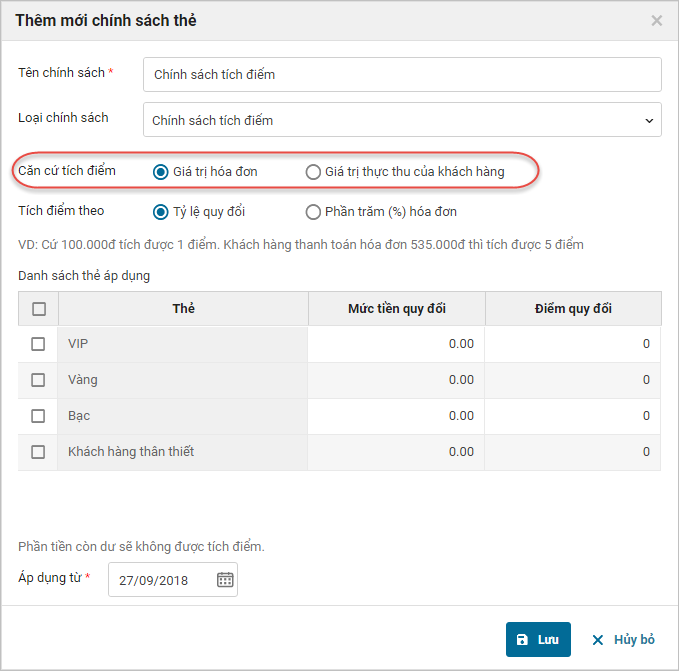Image resolution: width=679 pixels, height=671 pixels.
Task: Expand the 'Loại chính sách' dropdown
Action: (402, 120)
